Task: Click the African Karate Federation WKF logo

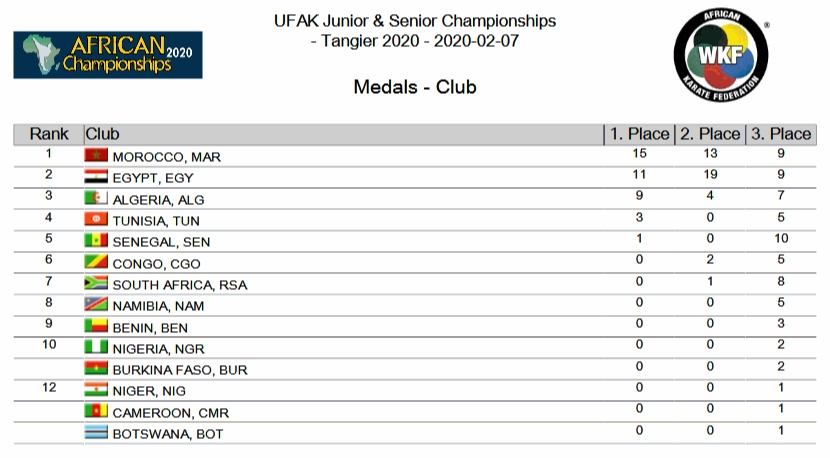Action: (x=719, y=56)
